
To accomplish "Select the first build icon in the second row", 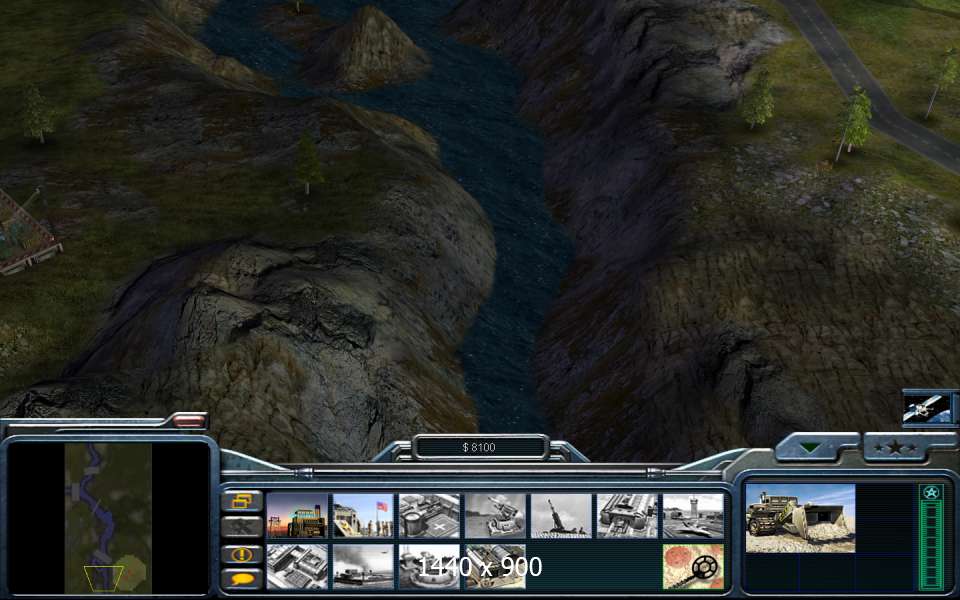I will [x=297, y=567].
